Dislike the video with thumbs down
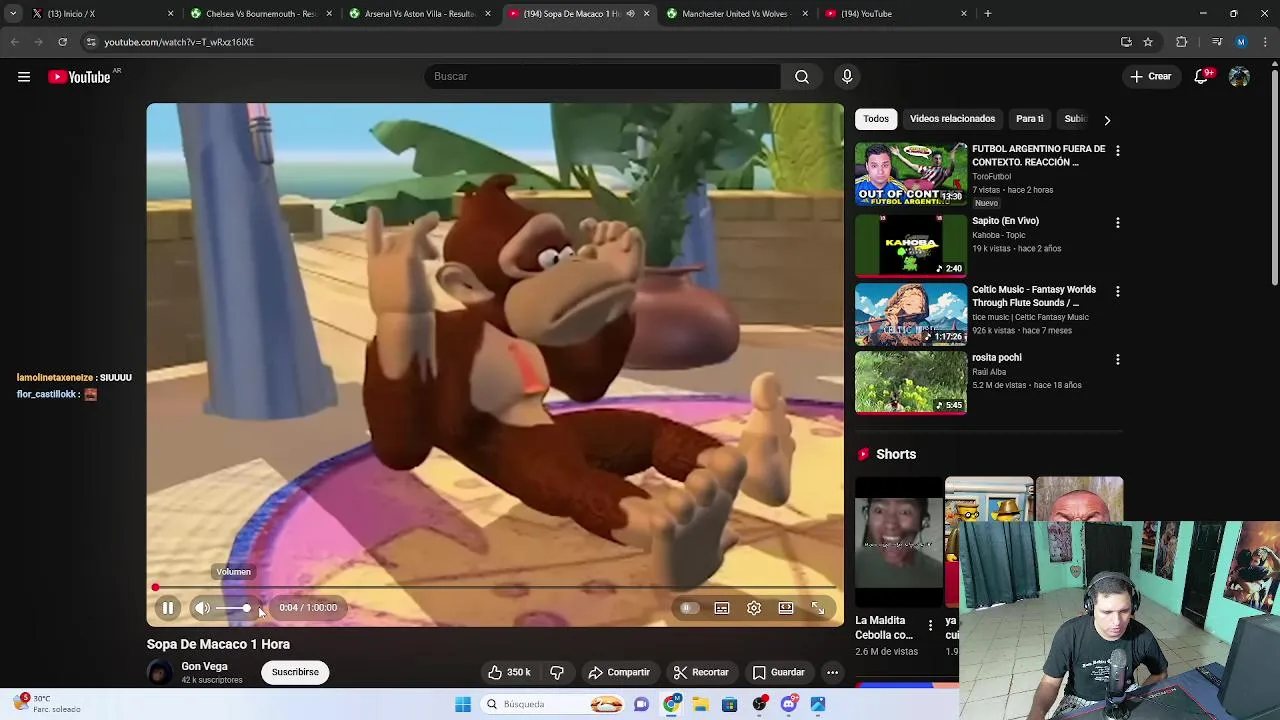Image resolution: width=1280 pixels, height=720 pixels. 557,672
